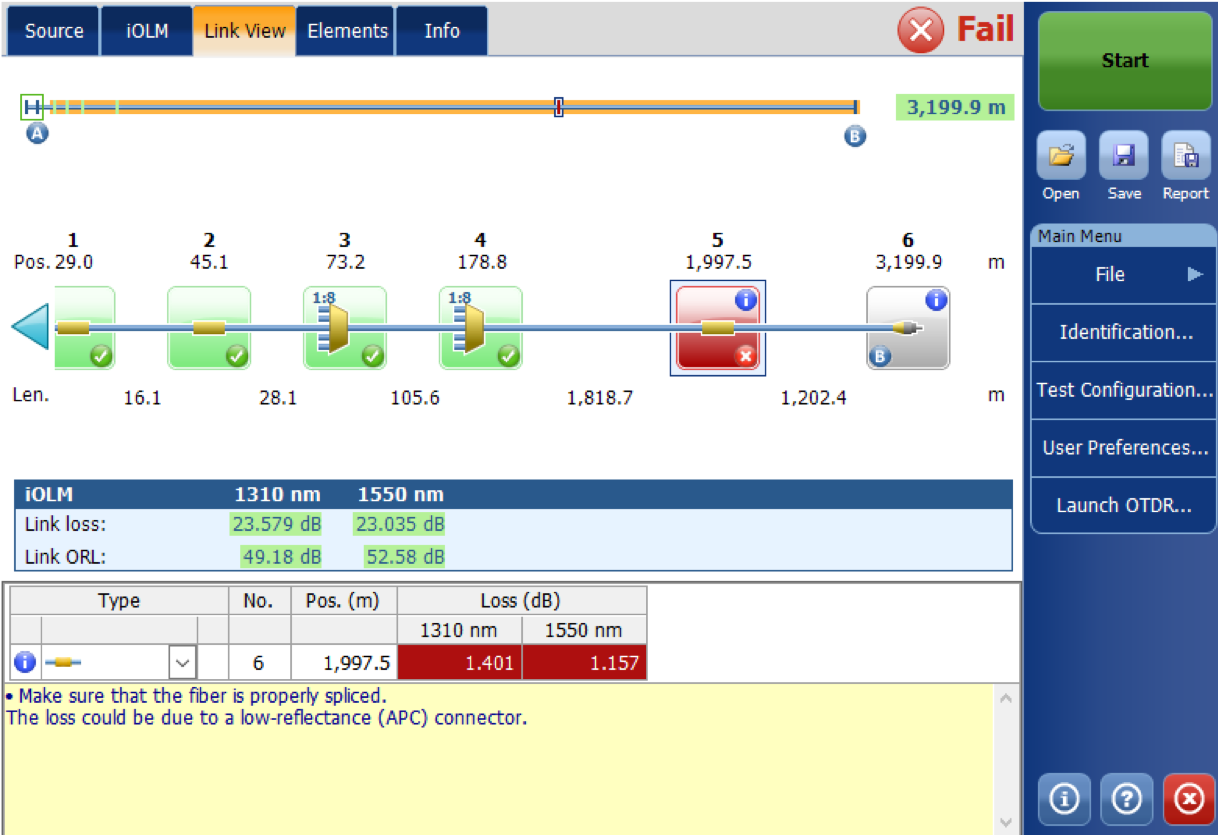The image size is (1218, 835).
Task: Click the info icon in bottom right
Action: click(x=1064, y=799)
